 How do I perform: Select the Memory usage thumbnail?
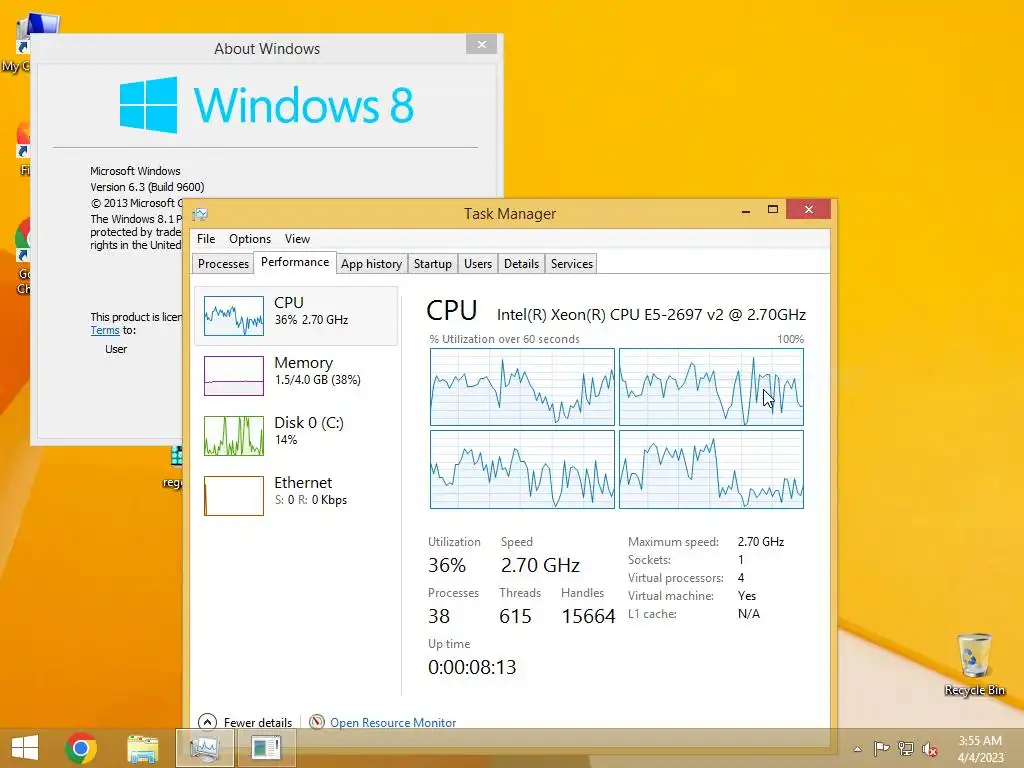234,376
